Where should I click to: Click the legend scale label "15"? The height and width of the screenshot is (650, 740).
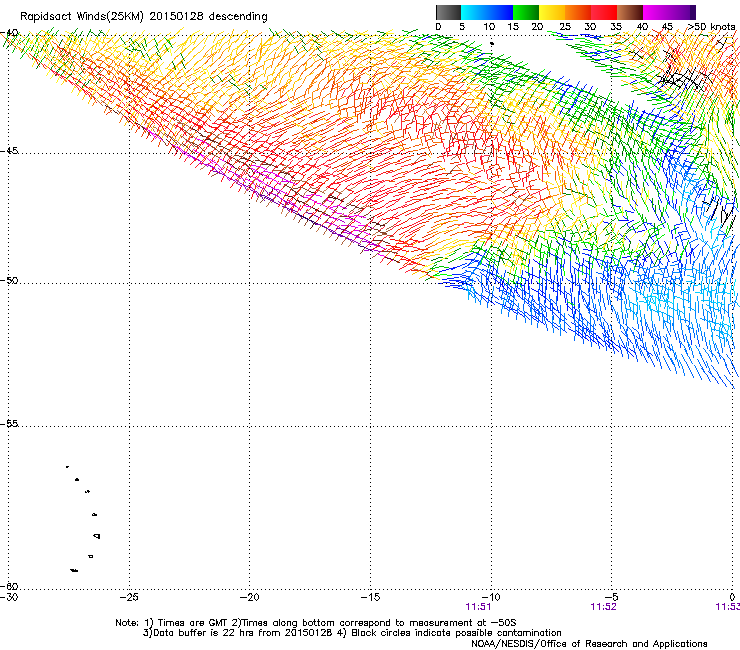tap(513, 27)
